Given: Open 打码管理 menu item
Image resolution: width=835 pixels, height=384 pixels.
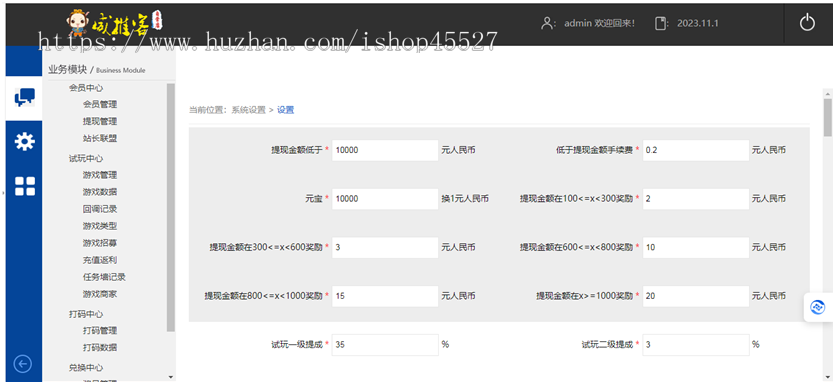Looking at the screenshot, I should pos(100,331).
